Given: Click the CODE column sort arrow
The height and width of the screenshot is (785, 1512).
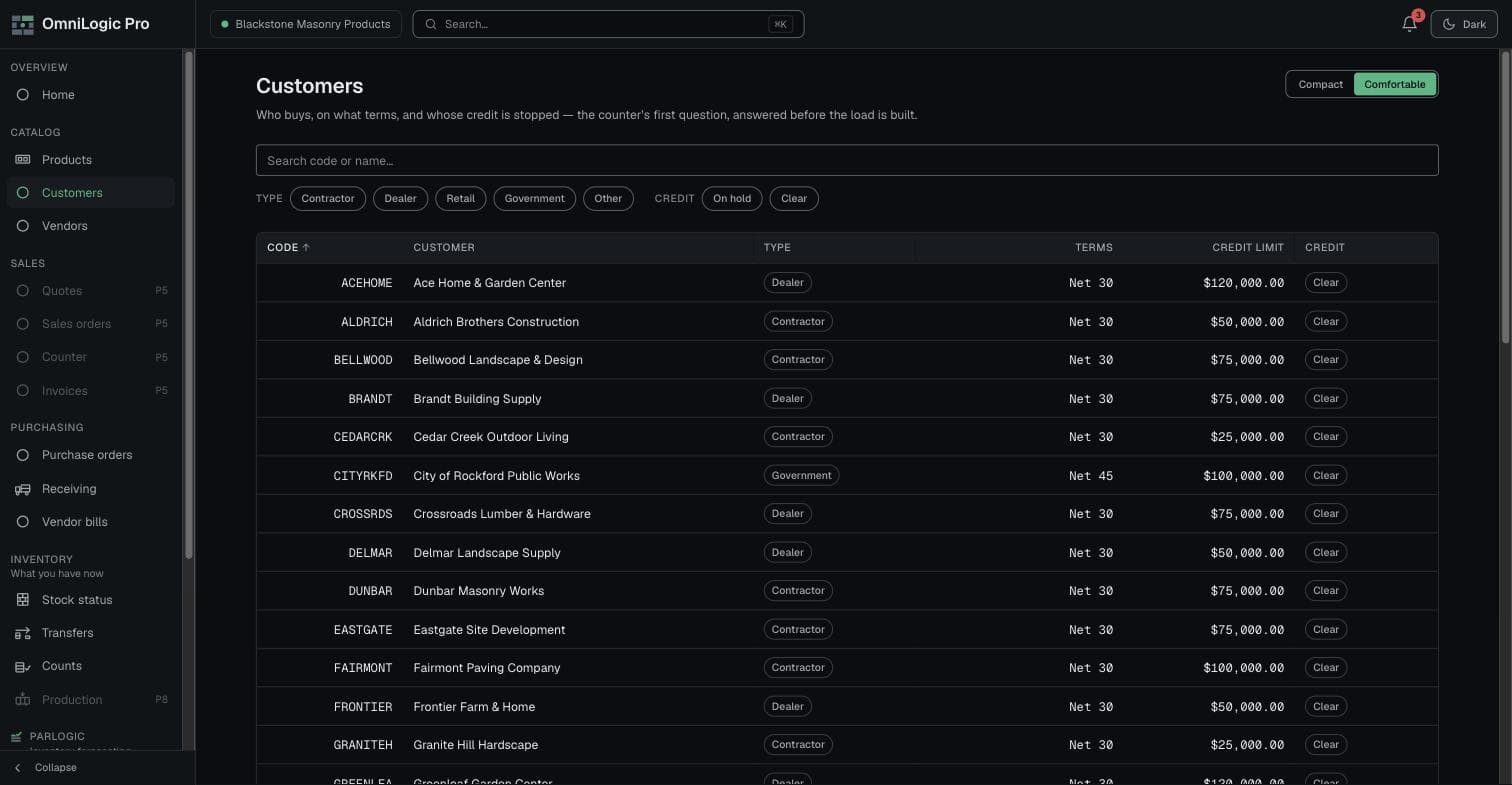Looking at the screenshot, I should [x=306, y=247].
